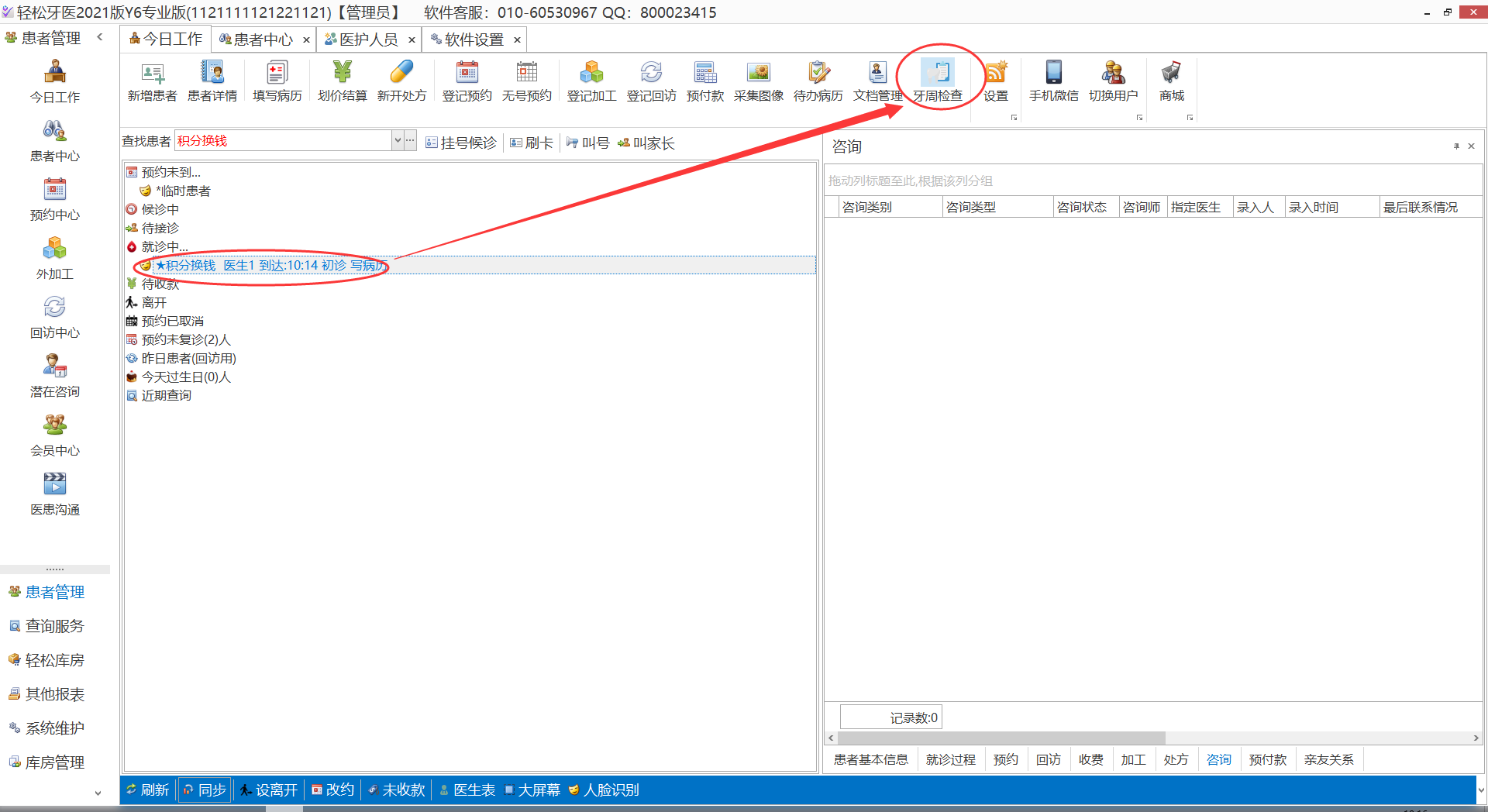Screen dimensions: 1488x812
Task: Open 登记加工 processing registration
Action: point(591,81)
